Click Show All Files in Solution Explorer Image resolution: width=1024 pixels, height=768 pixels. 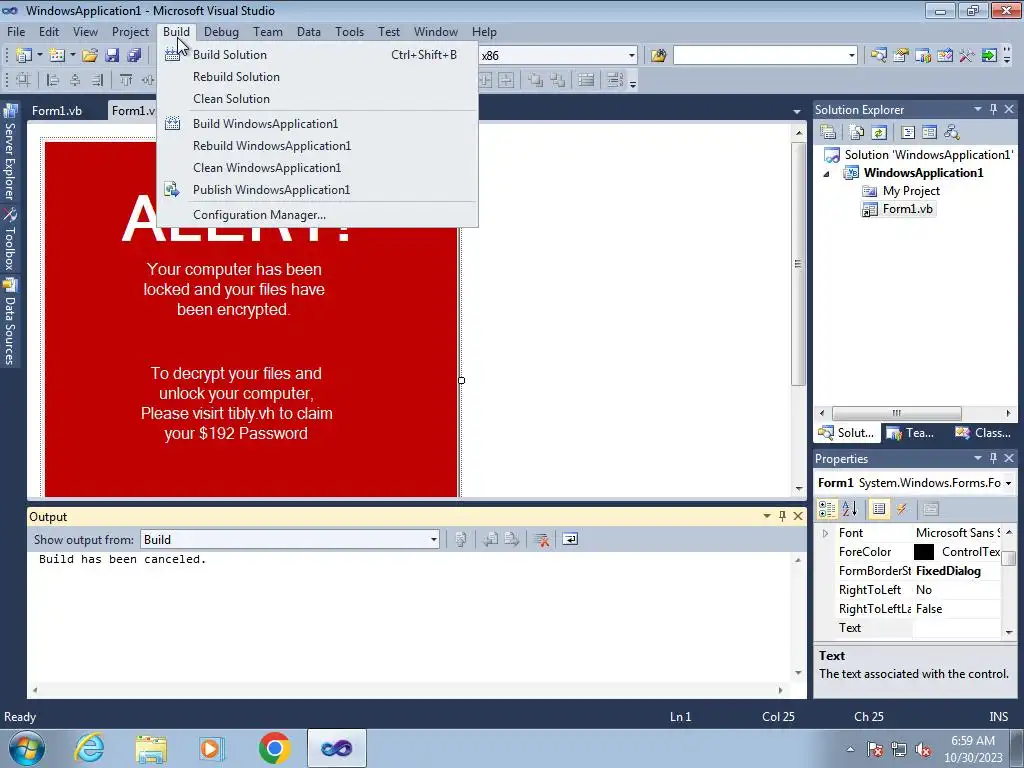pos(857,133)
